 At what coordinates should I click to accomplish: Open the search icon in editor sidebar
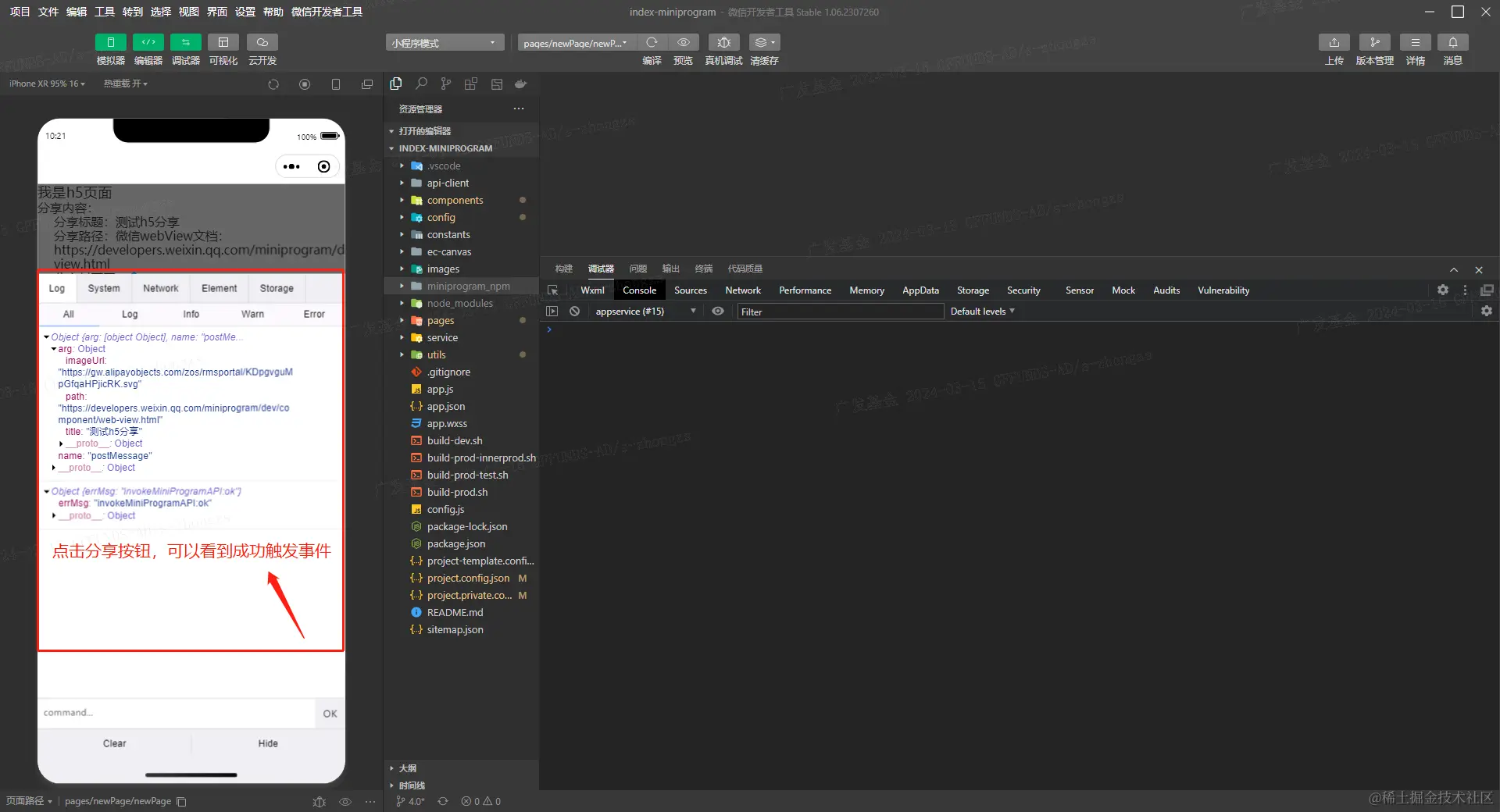click(421, 84)
